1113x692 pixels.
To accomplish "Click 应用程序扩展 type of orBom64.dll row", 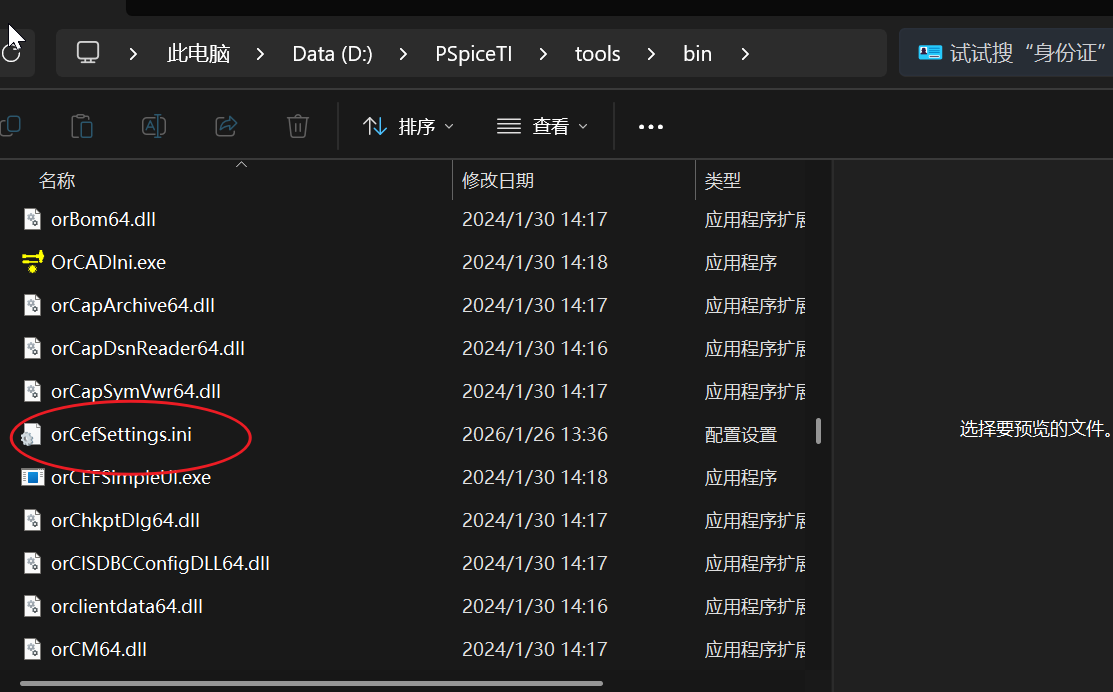I will click(x=755, y=219).
